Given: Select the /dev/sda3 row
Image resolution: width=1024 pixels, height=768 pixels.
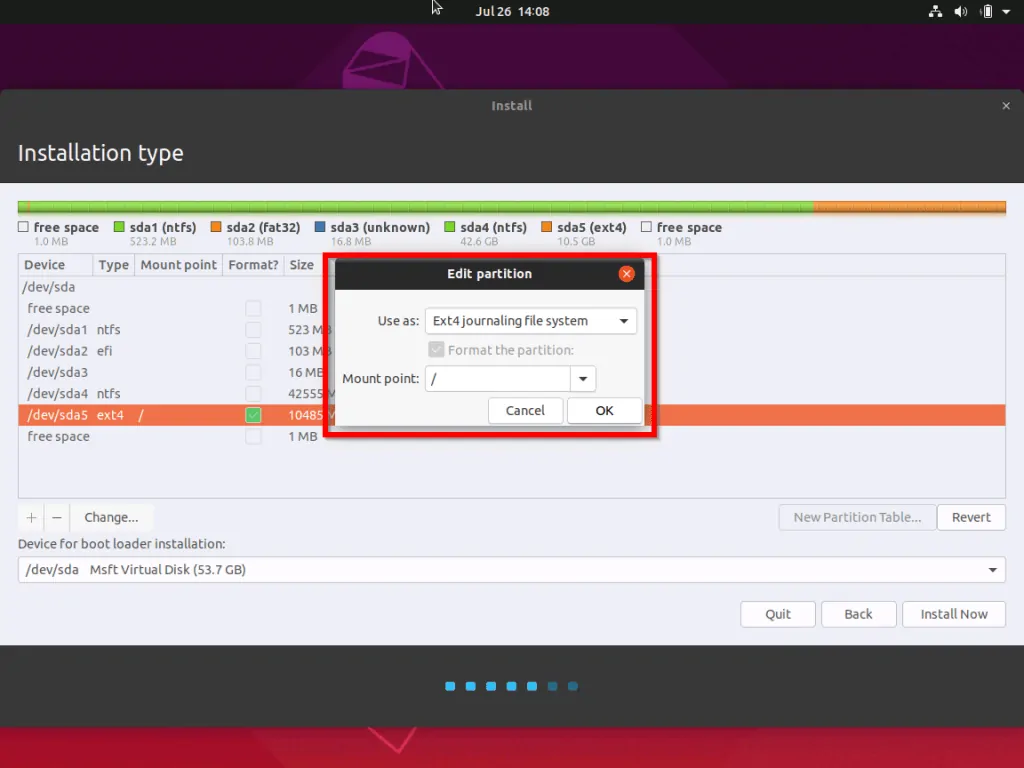Looking at the screenshot, I should [x=511, y=372].
